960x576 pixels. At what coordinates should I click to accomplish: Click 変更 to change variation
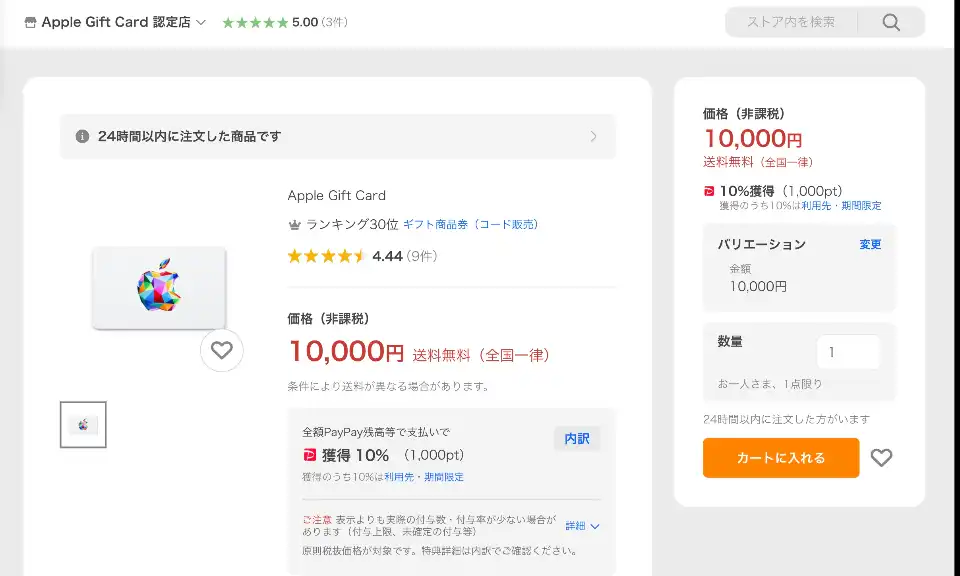870,244
